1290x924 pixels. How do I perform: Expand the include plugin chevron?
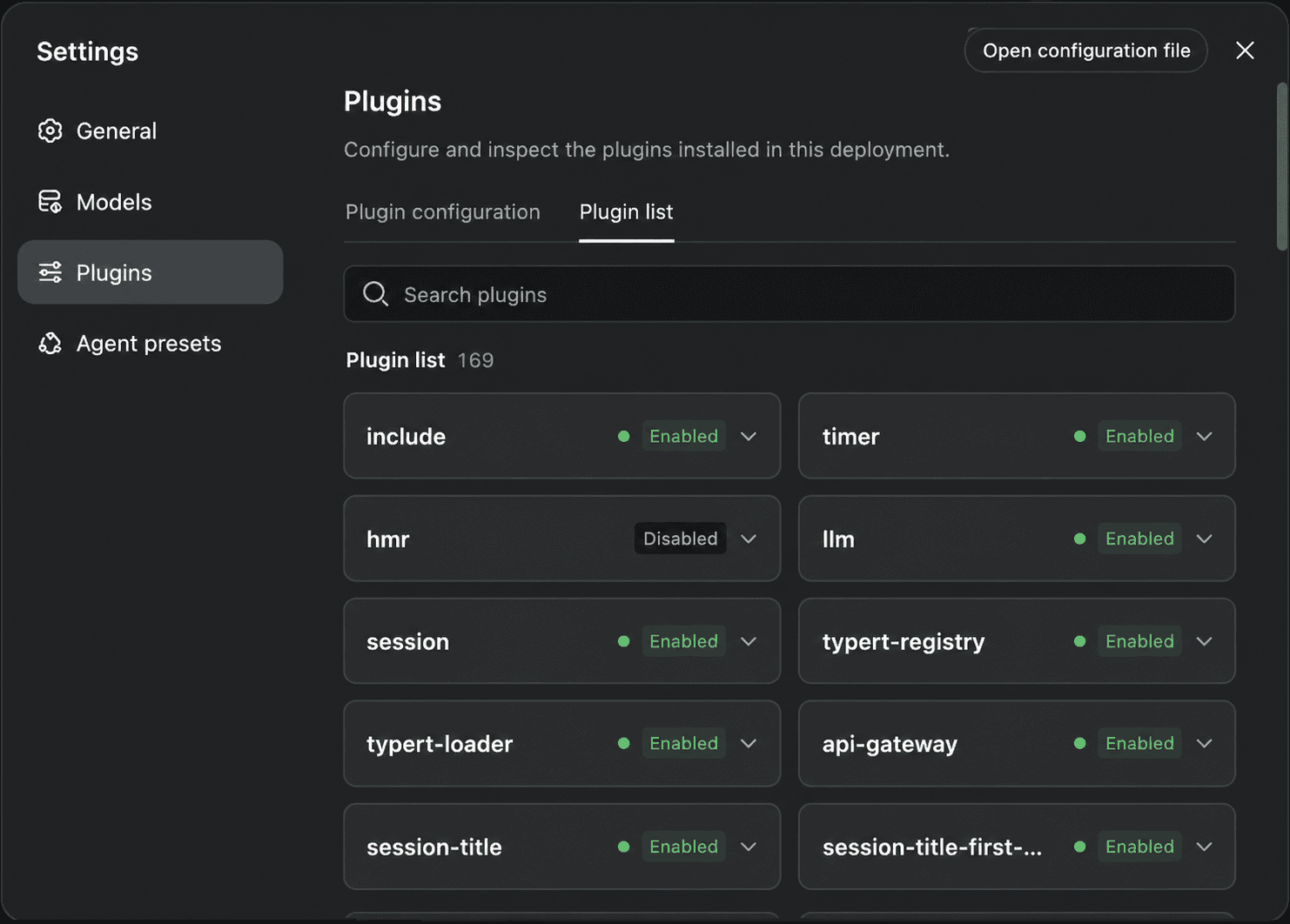749,436
